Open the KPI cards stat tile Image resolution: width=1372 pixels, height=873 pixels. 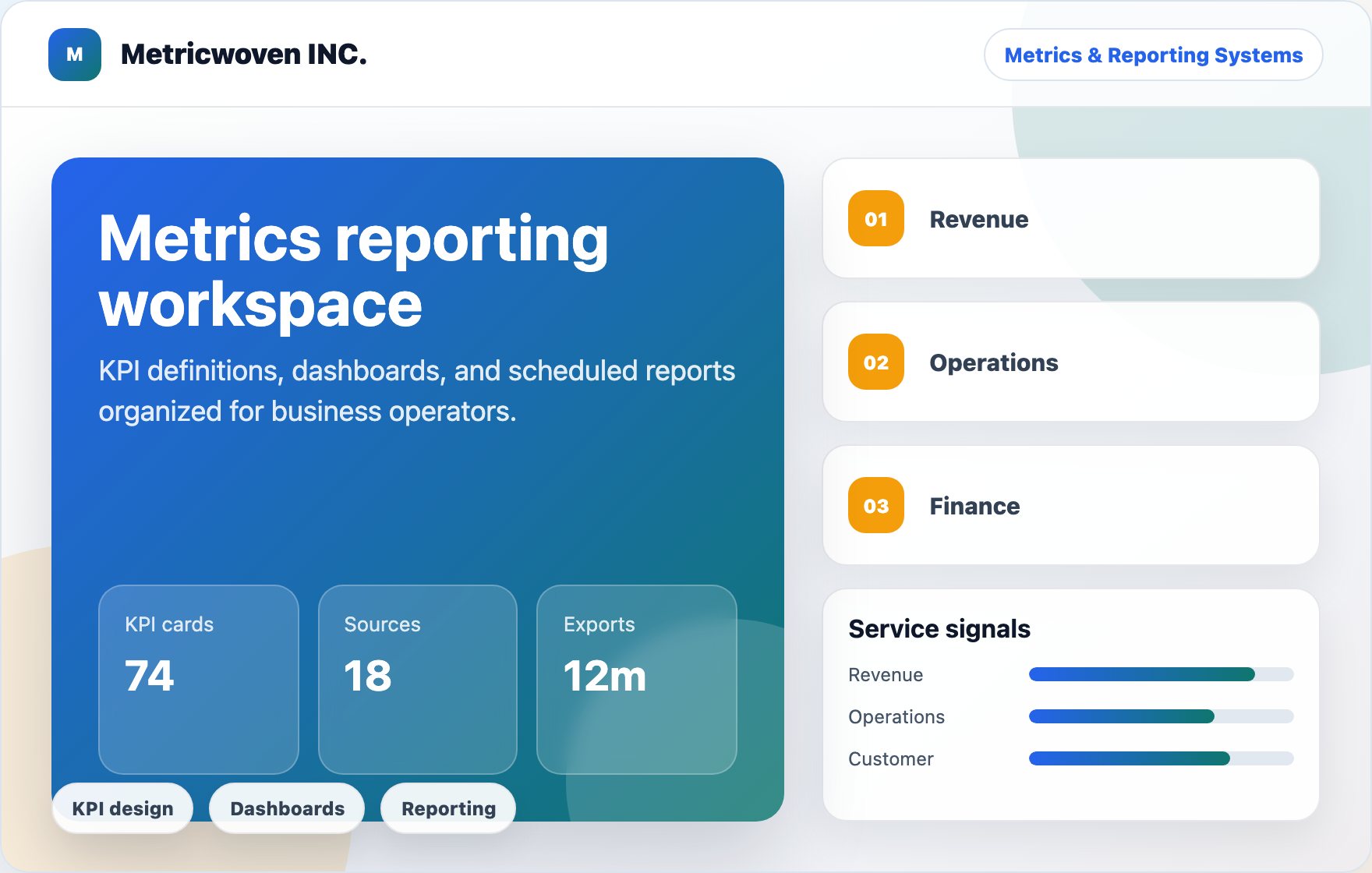pyautogui.click(x=199, y=680)
